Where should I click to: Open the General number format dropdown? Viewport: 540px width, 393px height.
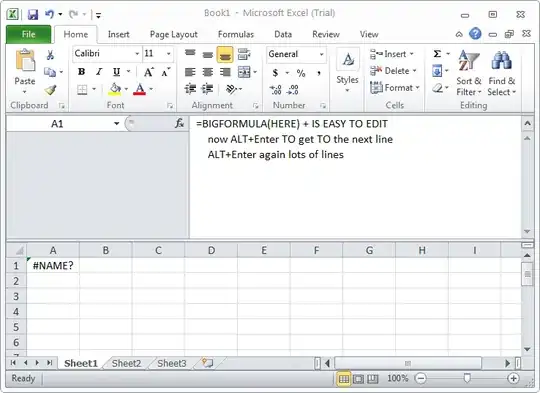coord(321,54)
